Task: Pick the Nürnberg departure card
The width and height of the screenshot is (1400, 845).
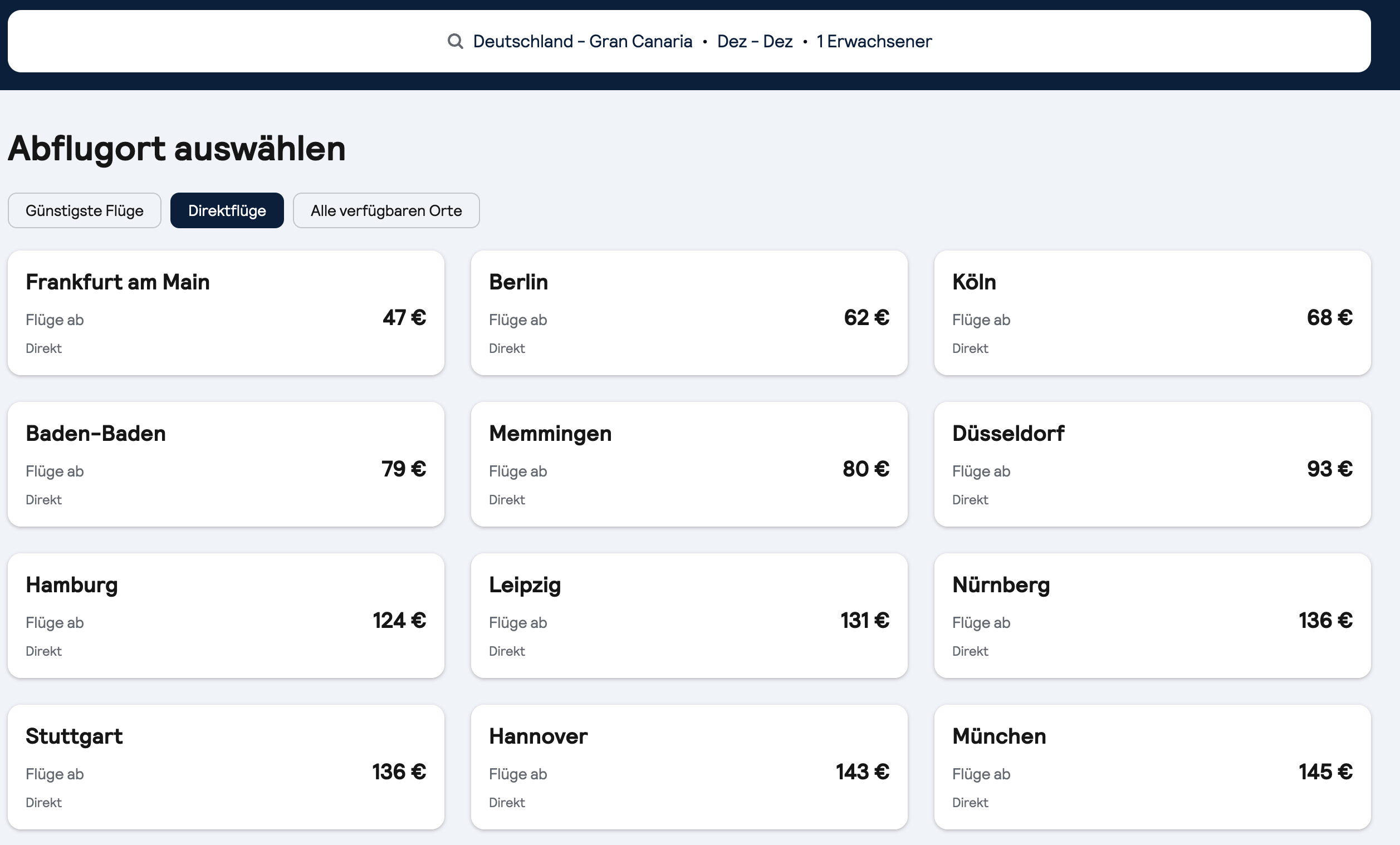Action: point(1152,615)
